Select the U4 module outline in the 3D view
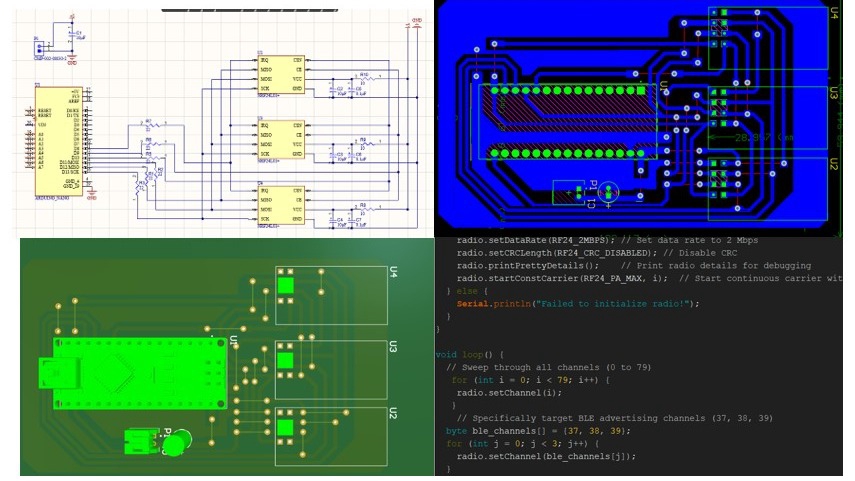Viewport: 855px width, 481px height. [x=330, y=295]
